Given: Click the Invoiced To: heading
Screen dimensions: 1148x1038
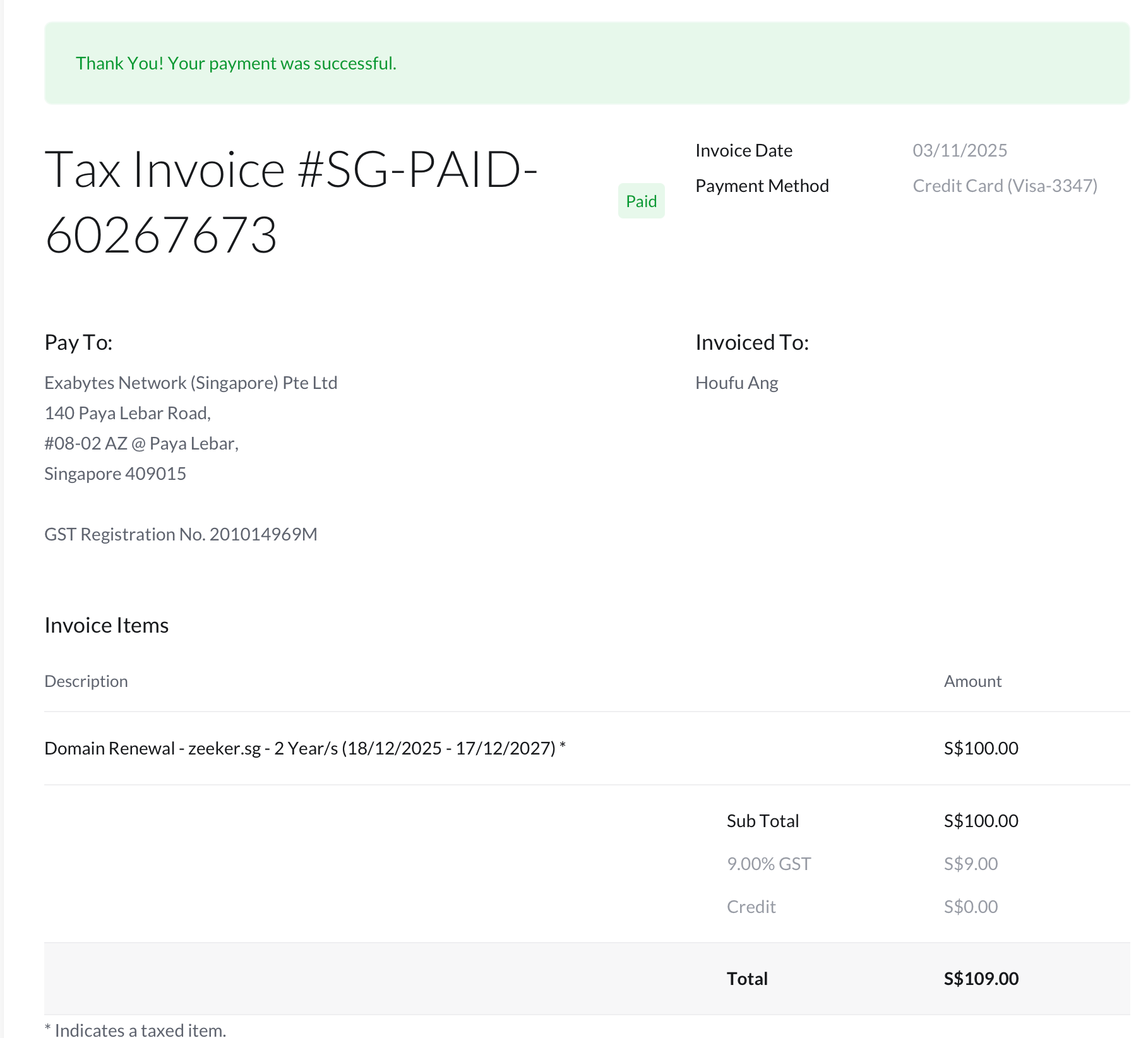Looking at the screenshot, I should tap(751, 342).
